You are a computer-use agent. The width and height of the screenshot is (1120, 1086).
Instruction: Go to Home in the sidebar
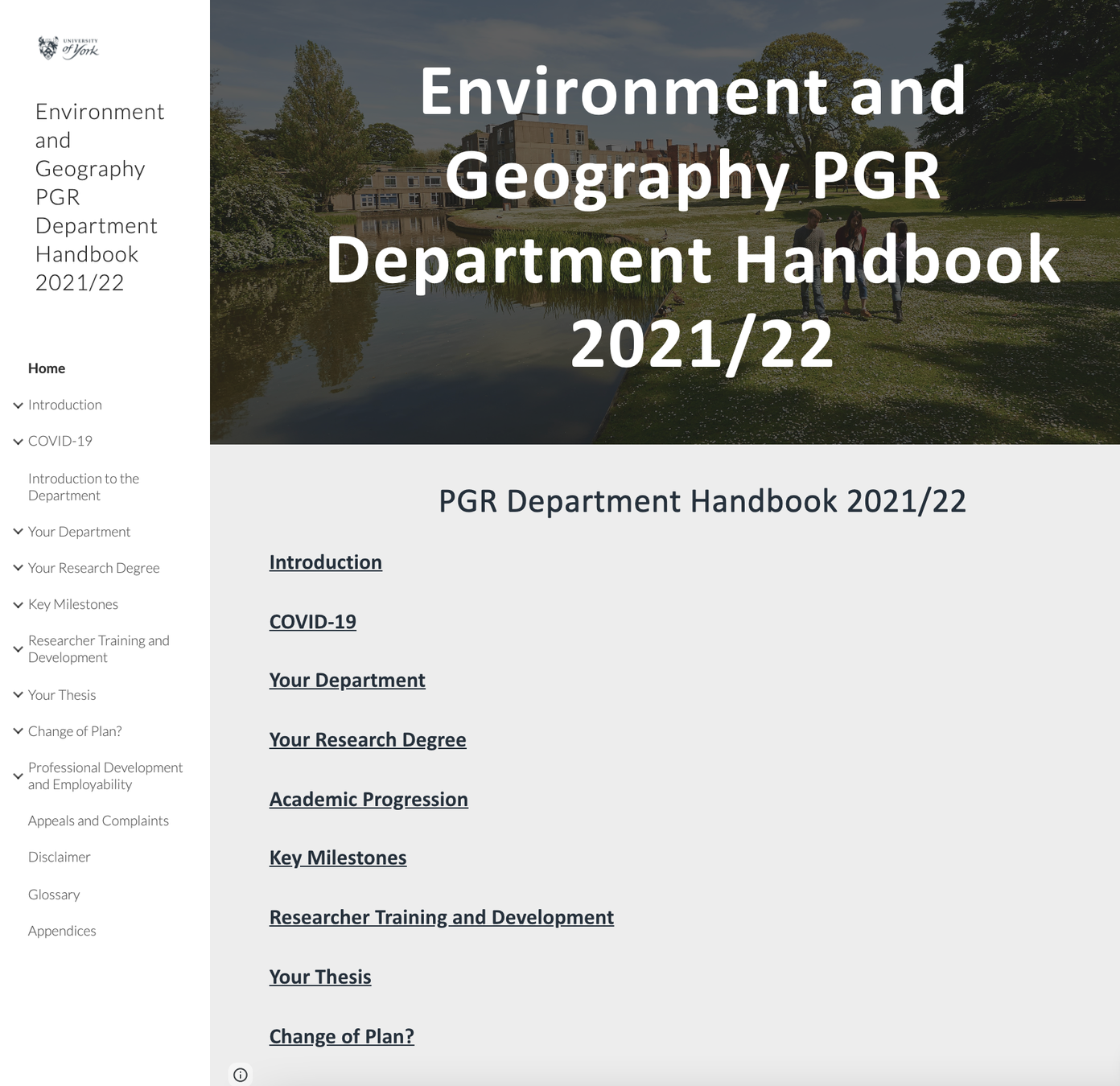point(47,368)
